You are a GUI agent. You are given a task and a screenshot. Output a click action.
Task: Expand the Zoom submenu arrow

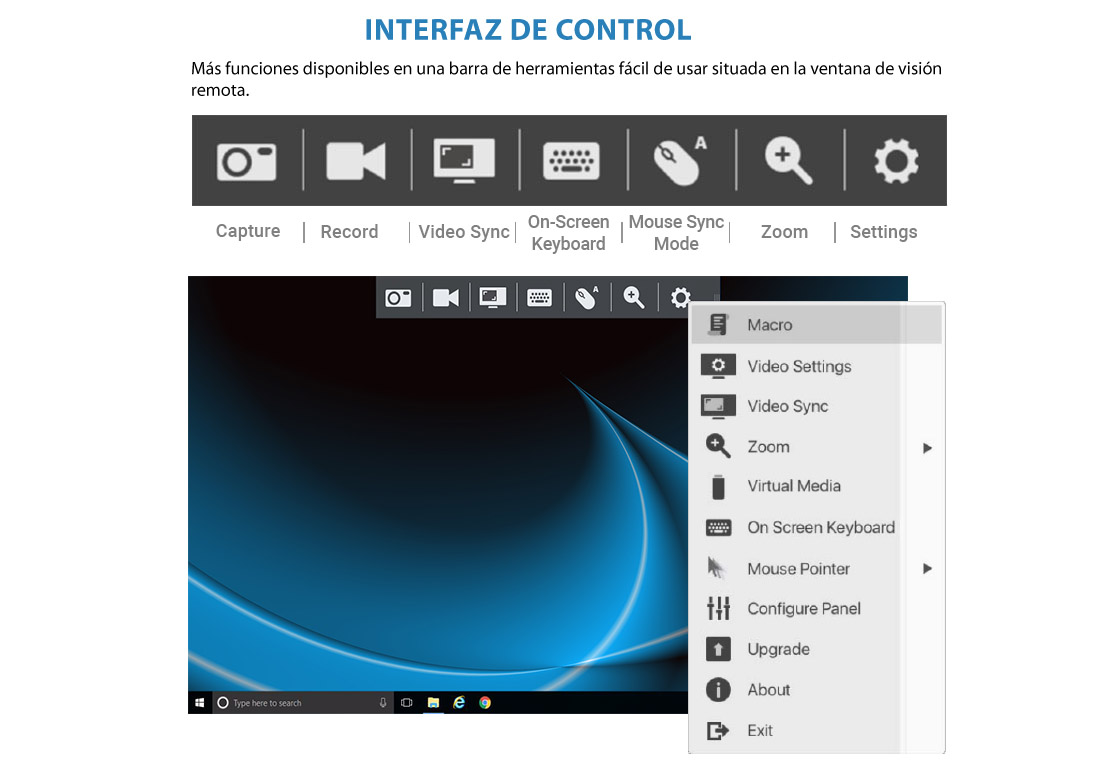927,448
